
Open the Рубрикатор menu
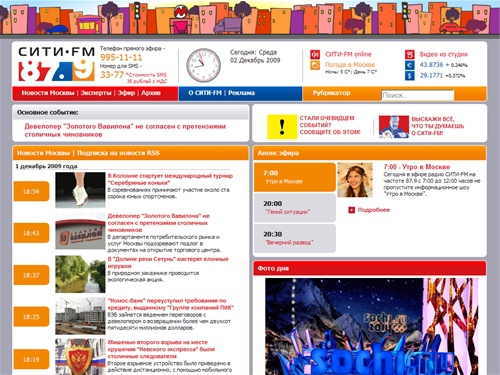331,93
